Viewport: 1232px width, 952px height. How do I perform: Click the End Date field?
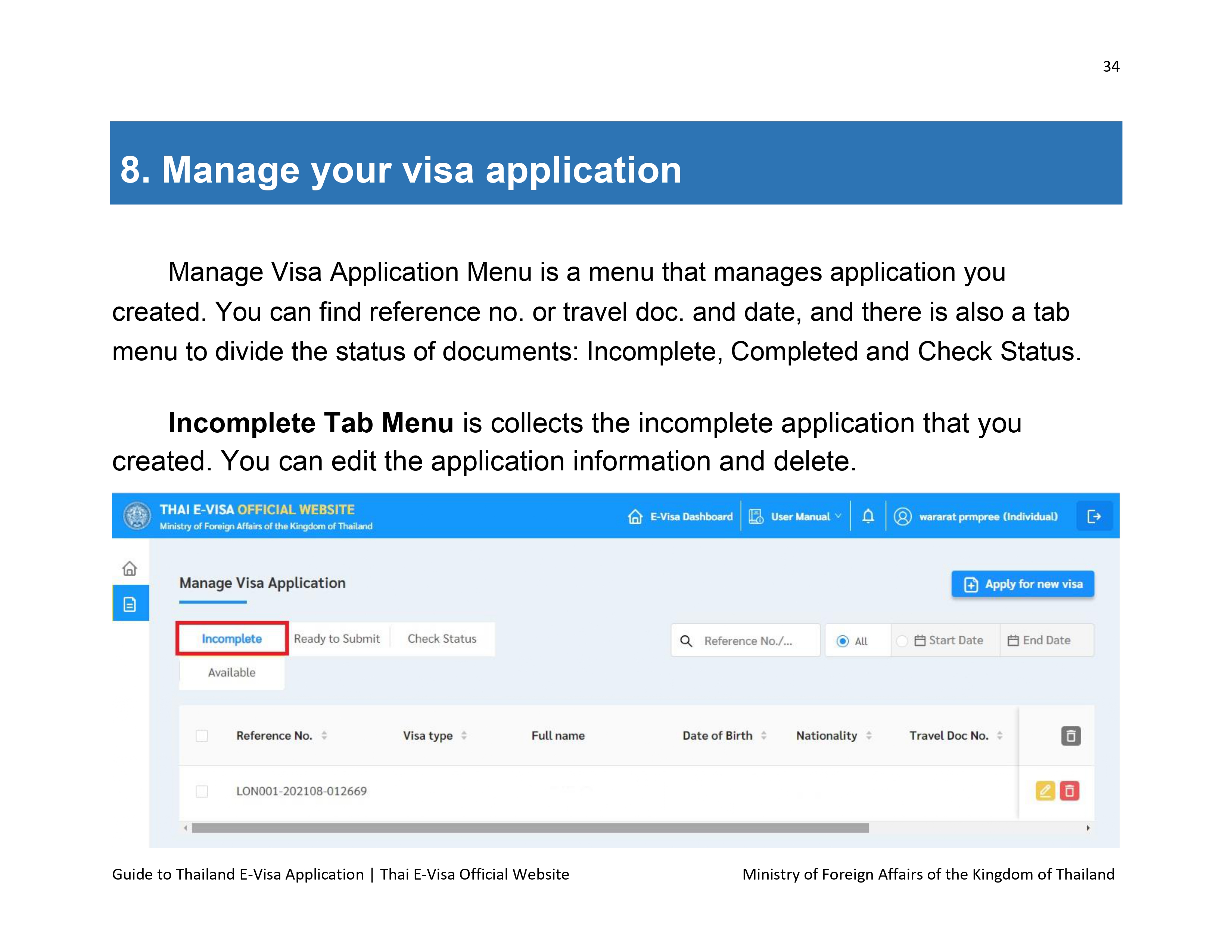pos(1046,640)
